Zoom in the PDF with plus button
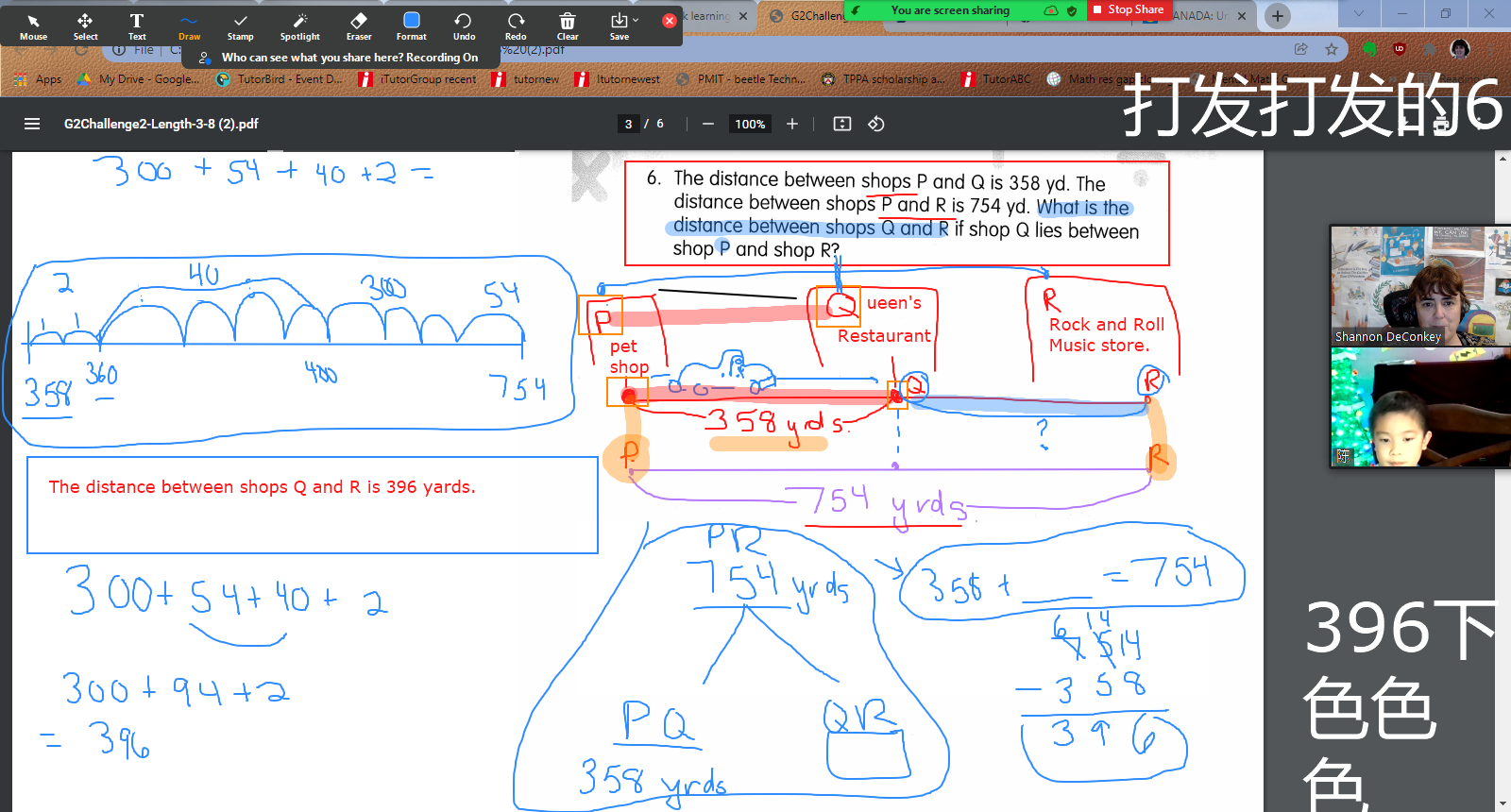The width and height of the screenshot is (1511, 812). [x=792, y=124]
